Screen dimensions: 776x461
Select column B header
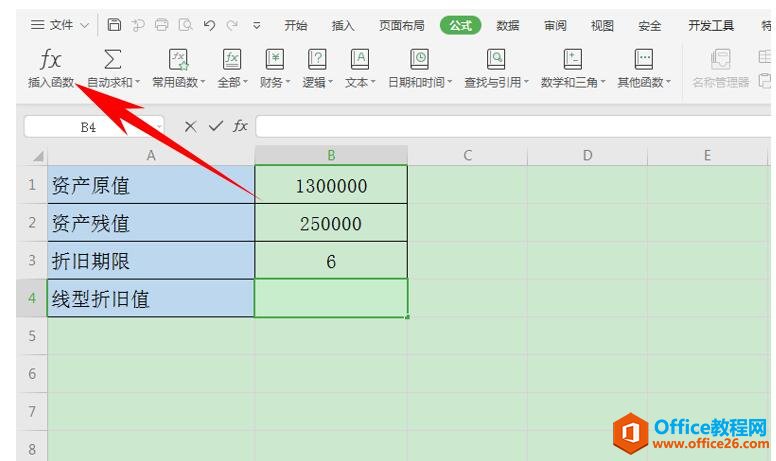(331, 155)
